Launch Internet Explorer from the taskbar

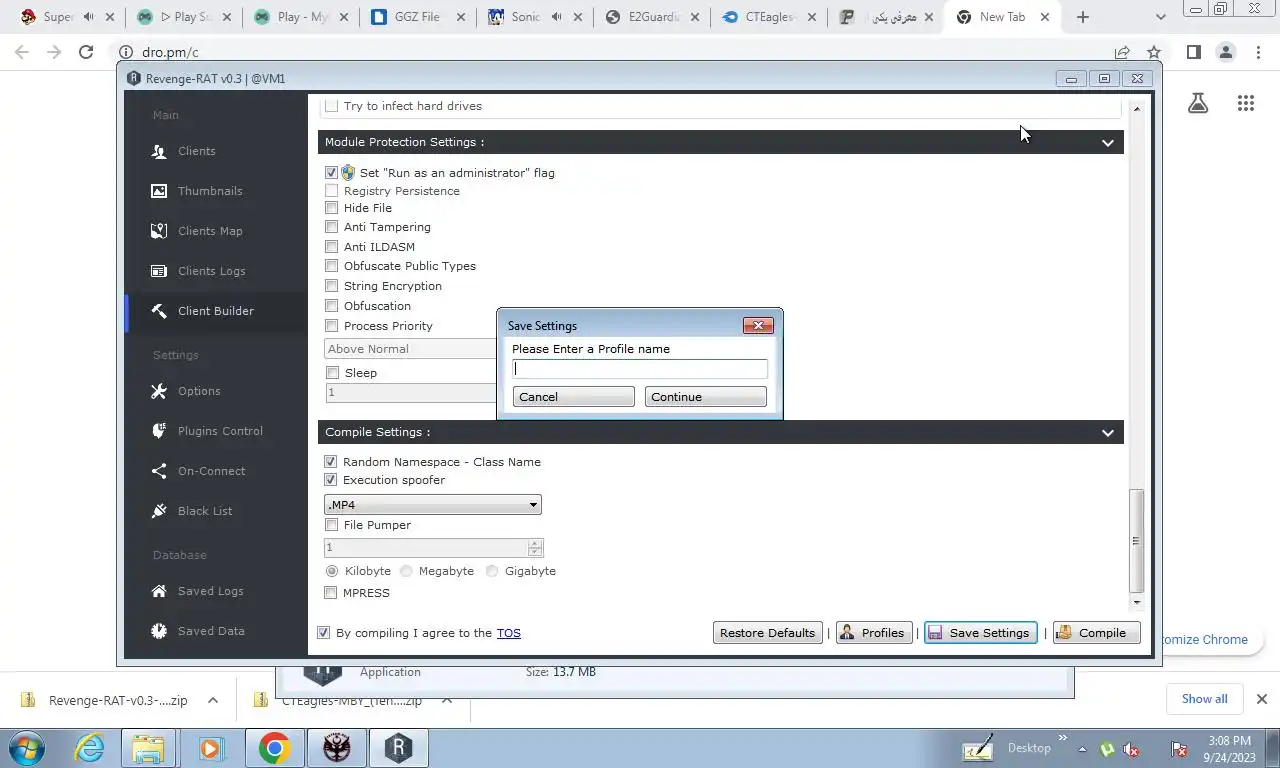coord(89,748)
